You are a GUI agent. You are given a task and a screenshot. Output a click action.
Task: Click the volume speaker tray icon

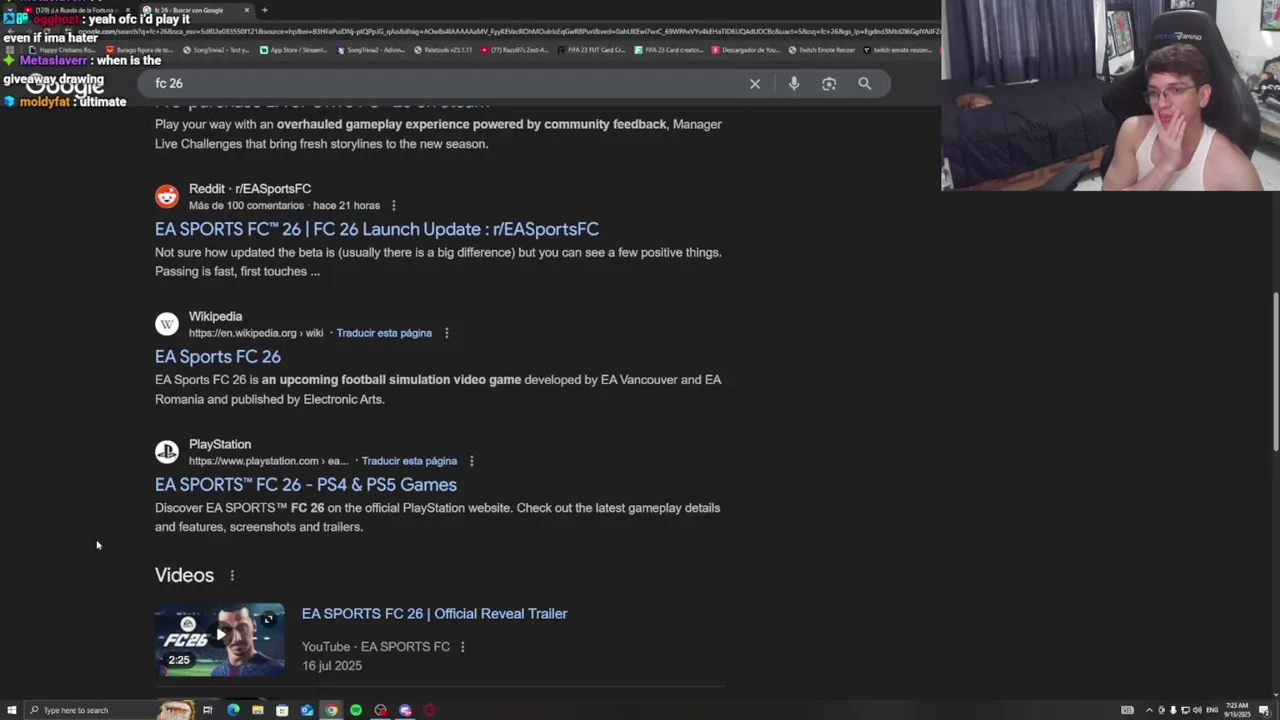click(x=1197, y=710)
